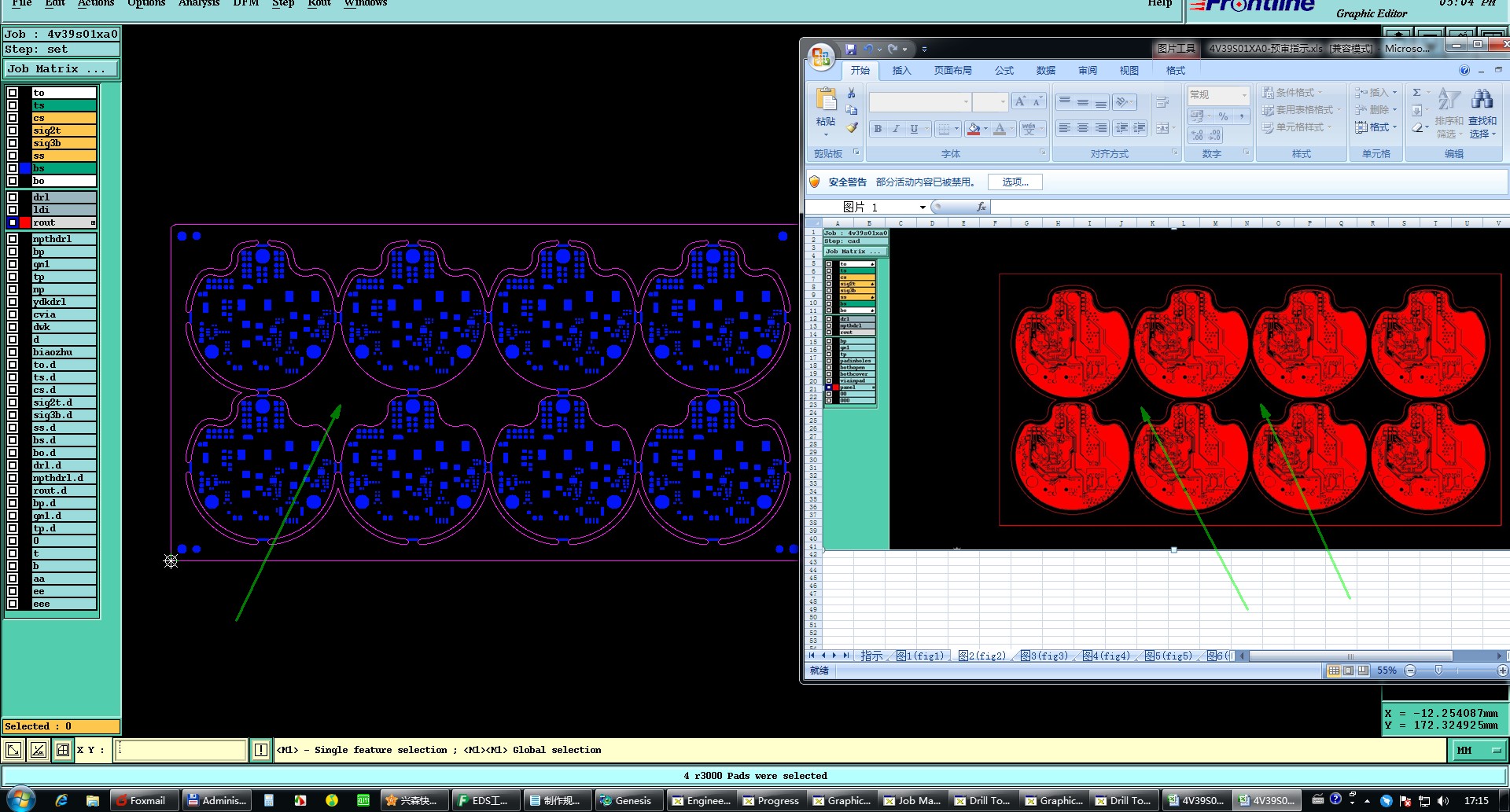Click the exclamation mark message icon
Screen dimensions: 1510x812
[x=261, y=750]
